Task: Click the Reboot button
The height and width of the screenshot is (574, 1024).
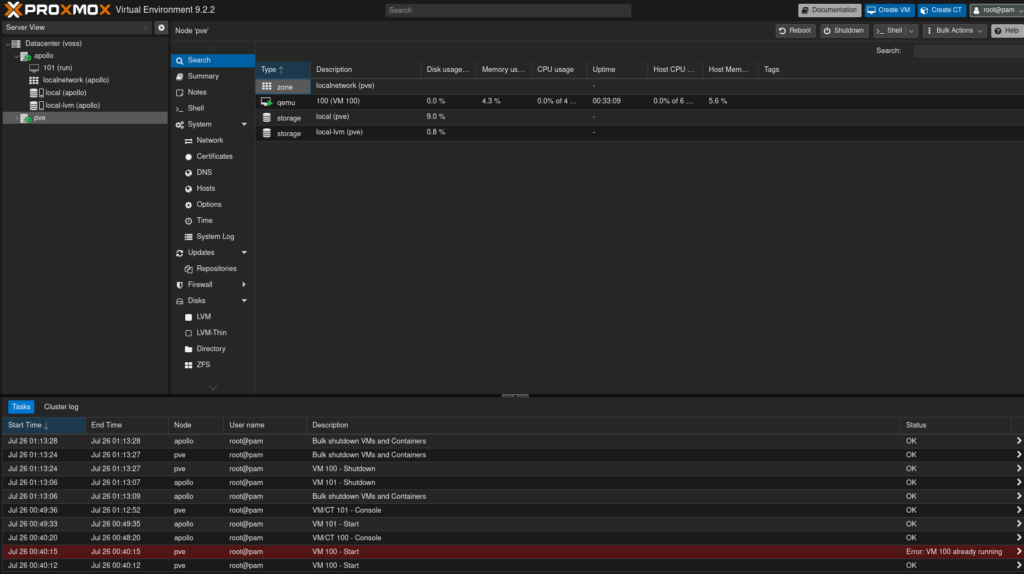Action: [795, 31]
